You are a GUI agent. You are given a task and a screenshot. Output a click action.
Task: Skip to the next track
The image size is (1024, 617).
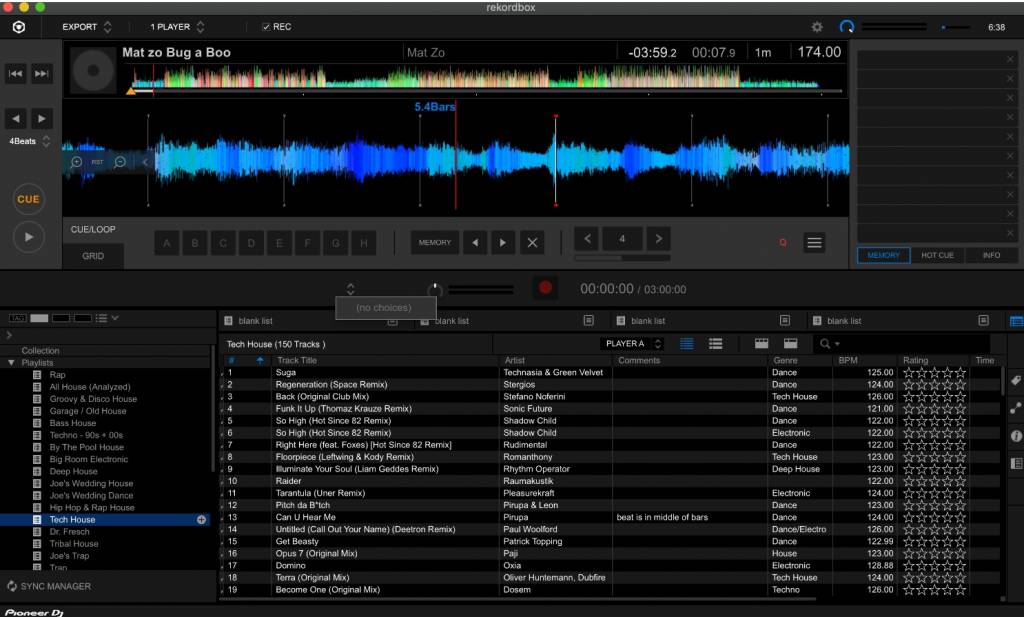coord(42,73)
